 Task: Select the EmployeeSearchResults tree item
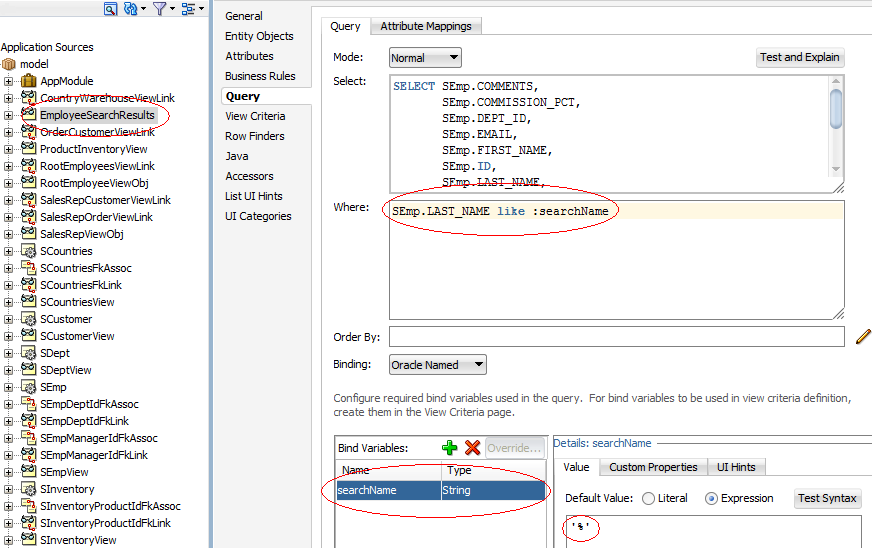(x=97, y=115)
